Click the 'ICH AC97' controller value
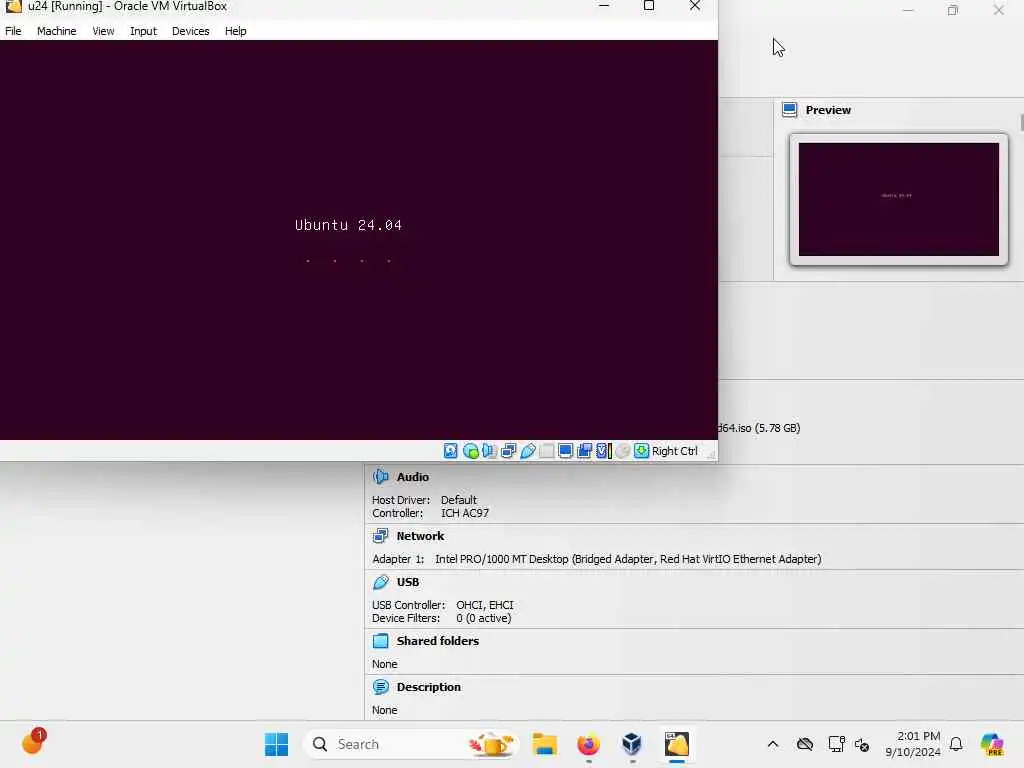This screenshot has height=768, width=1024. [464, 513]
